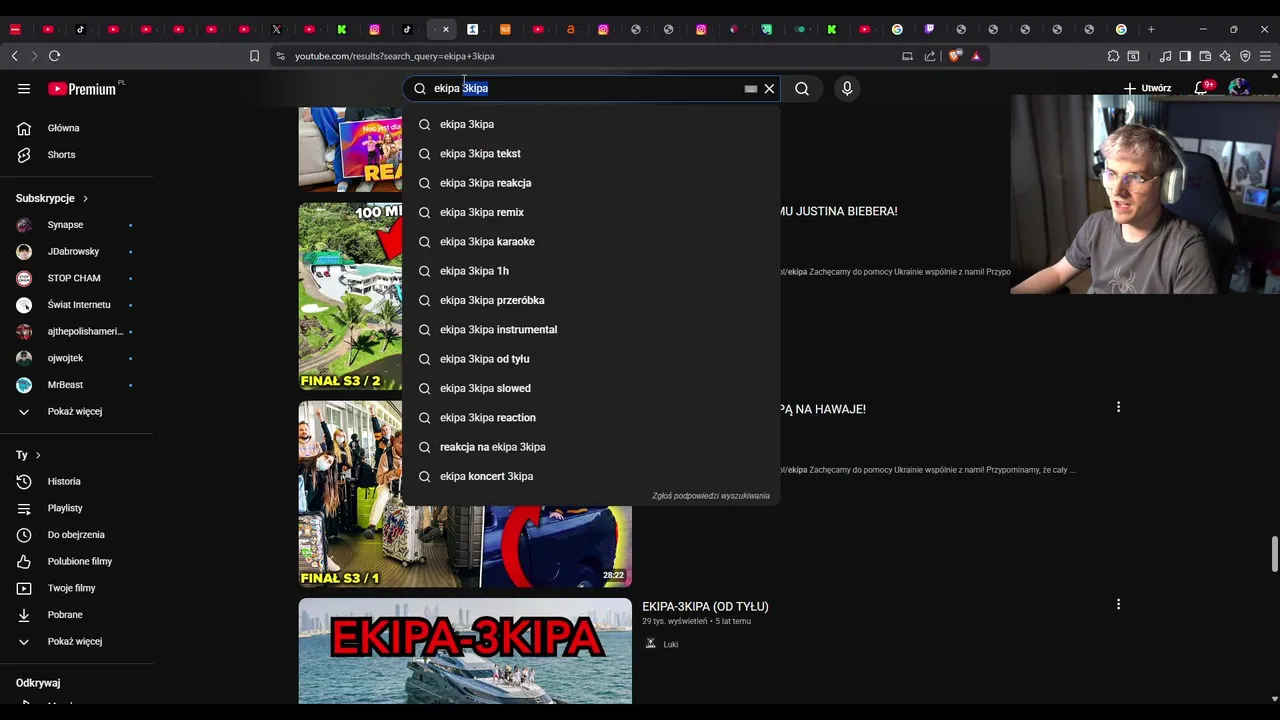Pick the "ekipa koncert 3kipa" suggestion

(590, 476)
